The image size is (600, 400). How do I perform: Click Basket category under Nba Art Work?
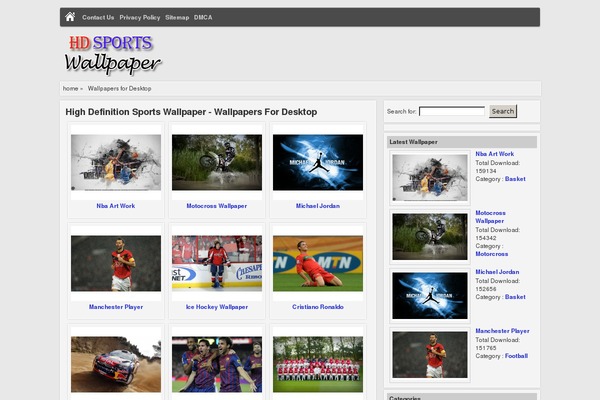515,179
